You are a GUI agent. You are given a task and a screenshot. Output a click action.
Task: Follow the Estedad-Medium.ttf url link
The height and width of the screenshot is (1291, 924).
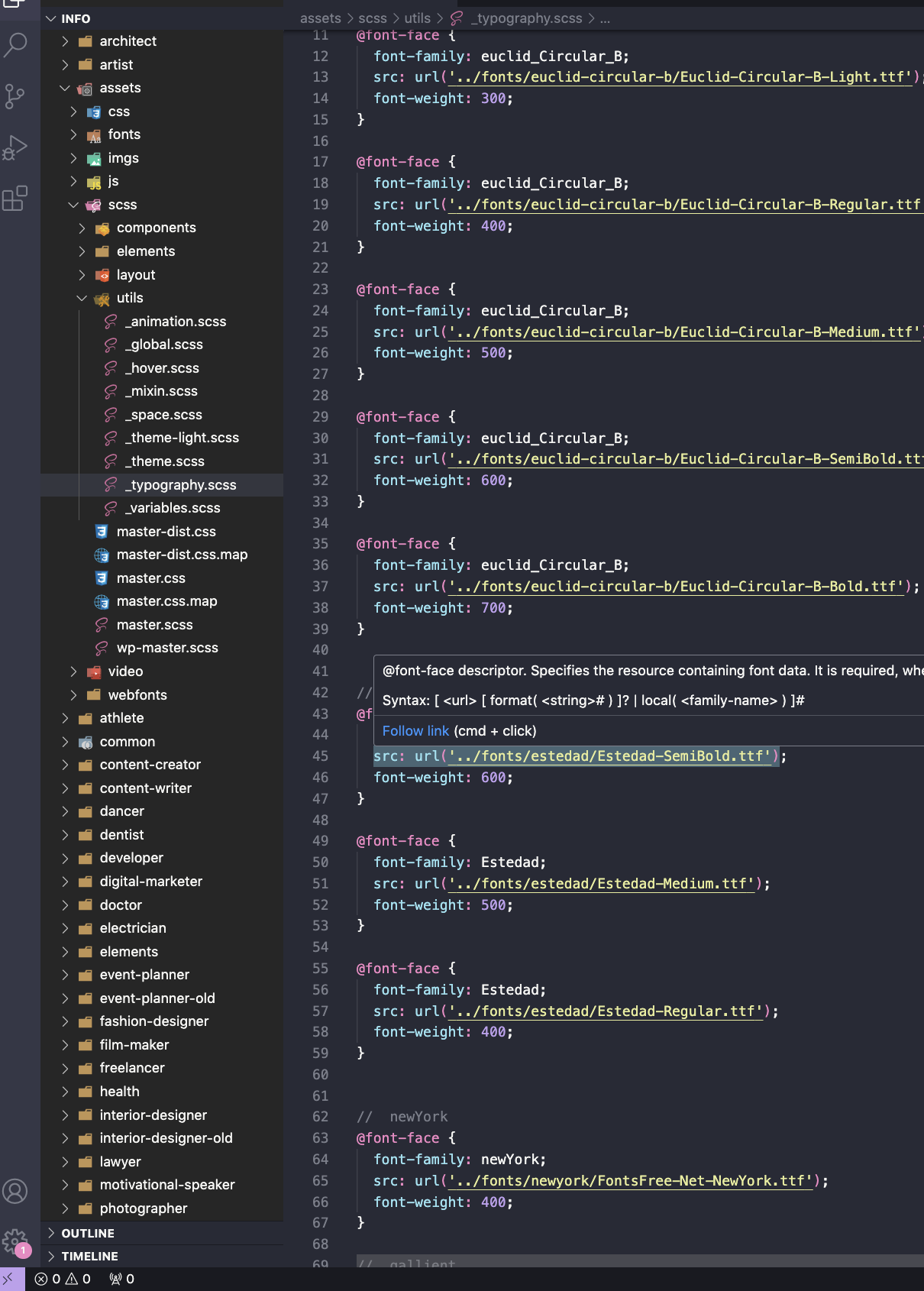coord(601,884)
